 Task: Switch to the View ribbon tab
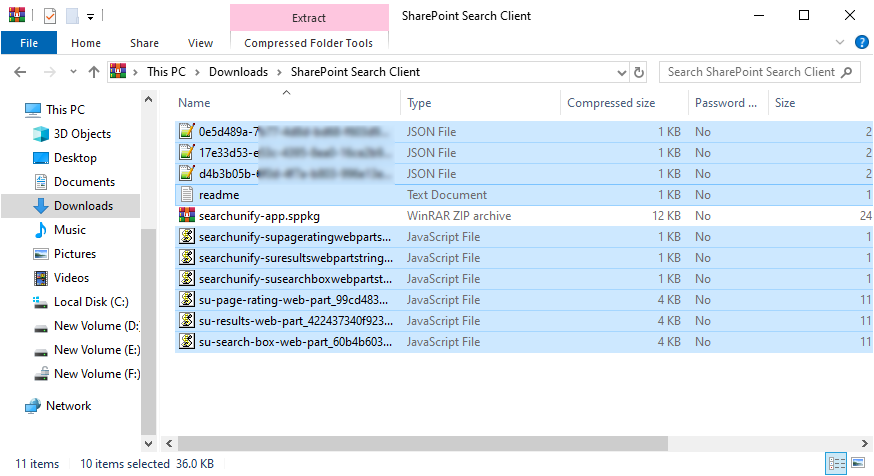click(200, 43)
